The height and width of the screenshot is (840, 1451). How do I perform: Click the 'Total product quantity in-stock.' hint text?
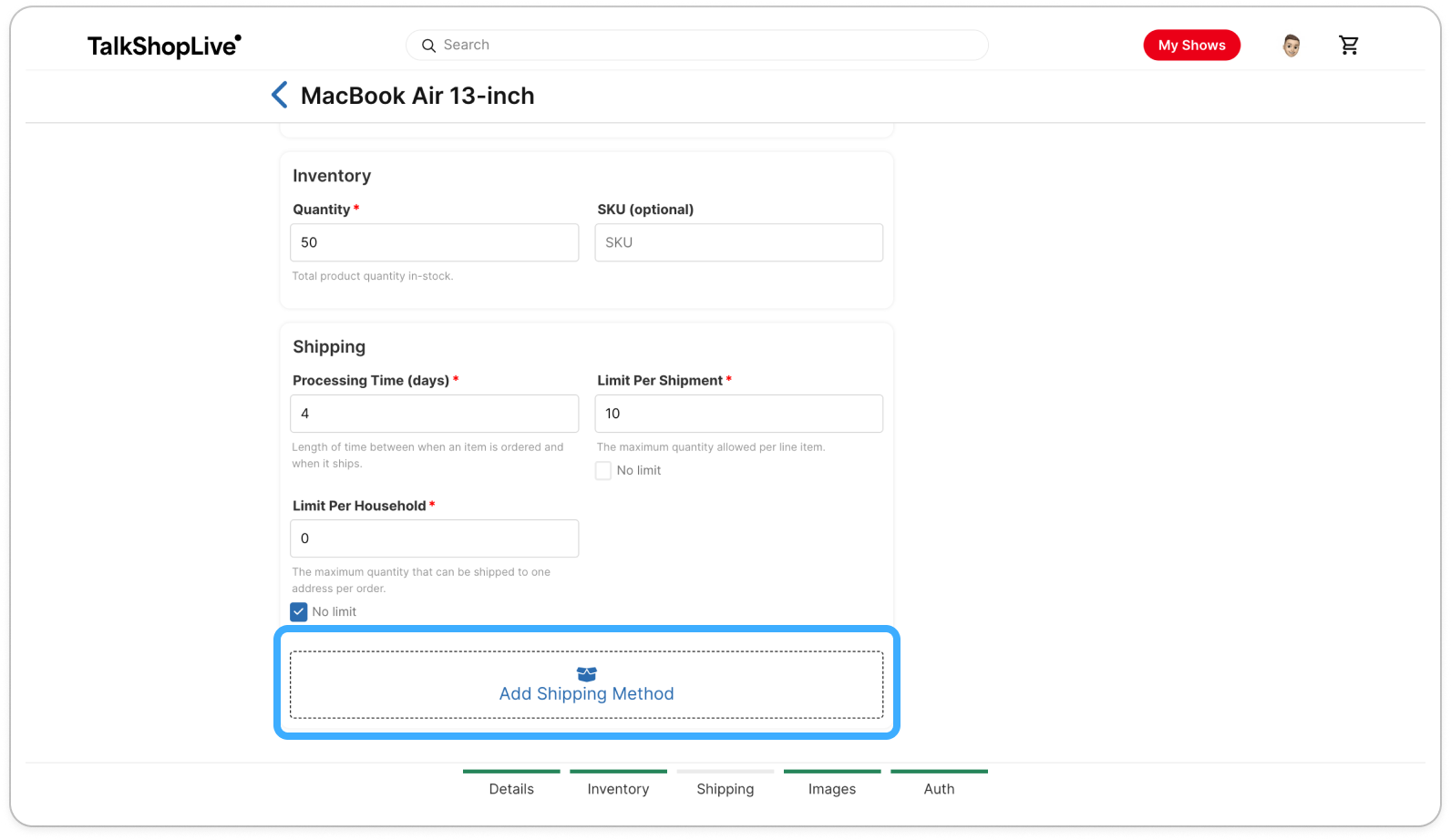click(373, 276)
